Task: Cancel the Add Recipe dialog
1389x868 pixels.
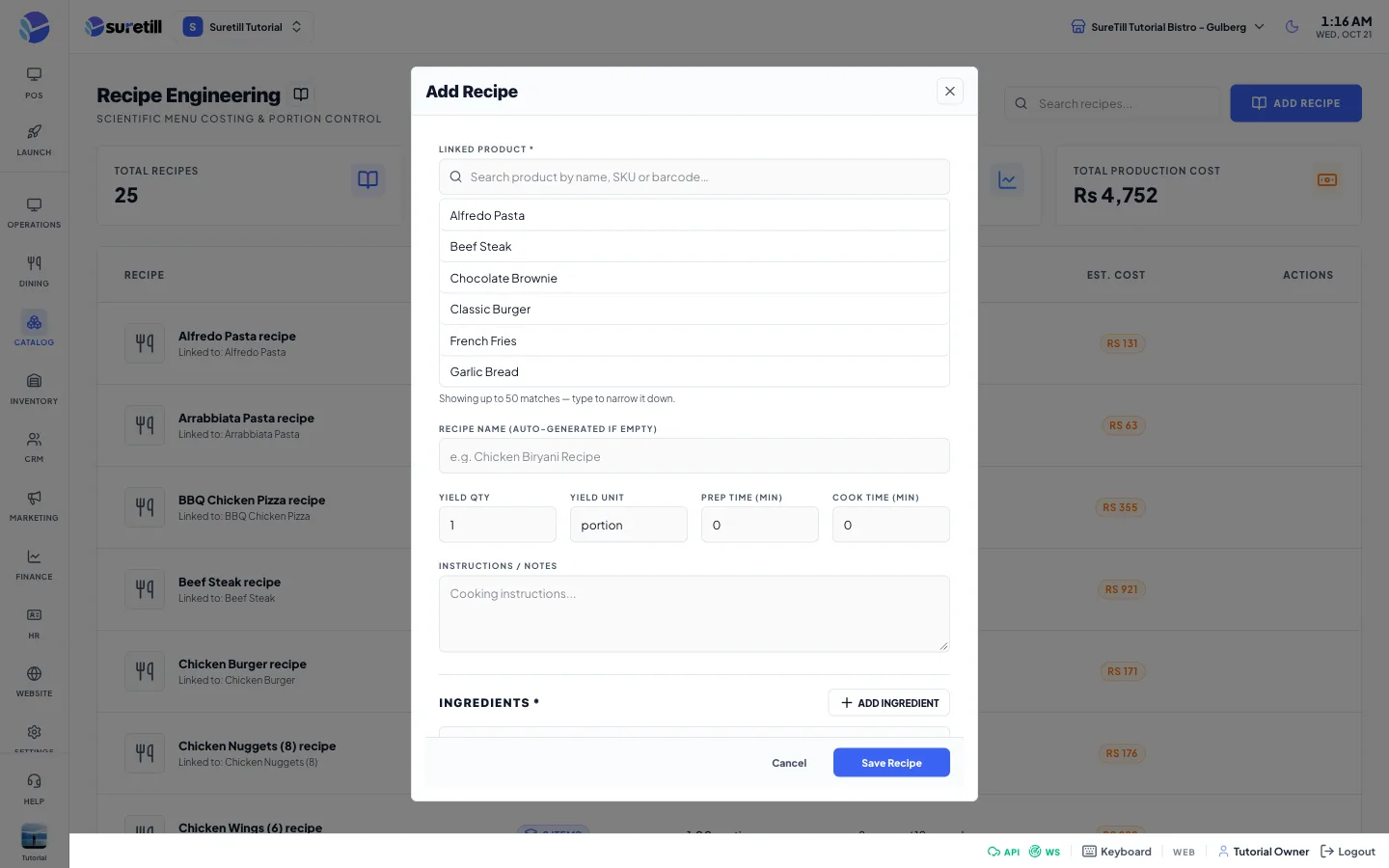Action: coord(789,763)
